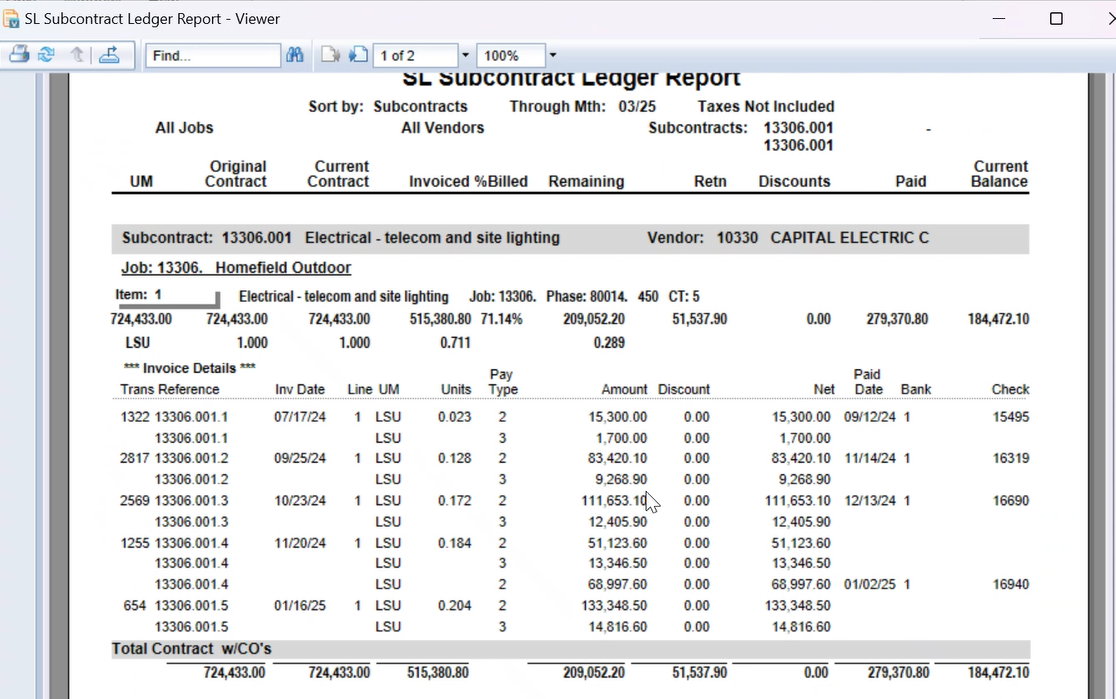
Task: Click trans number 2817
Action: click(135, 458)
